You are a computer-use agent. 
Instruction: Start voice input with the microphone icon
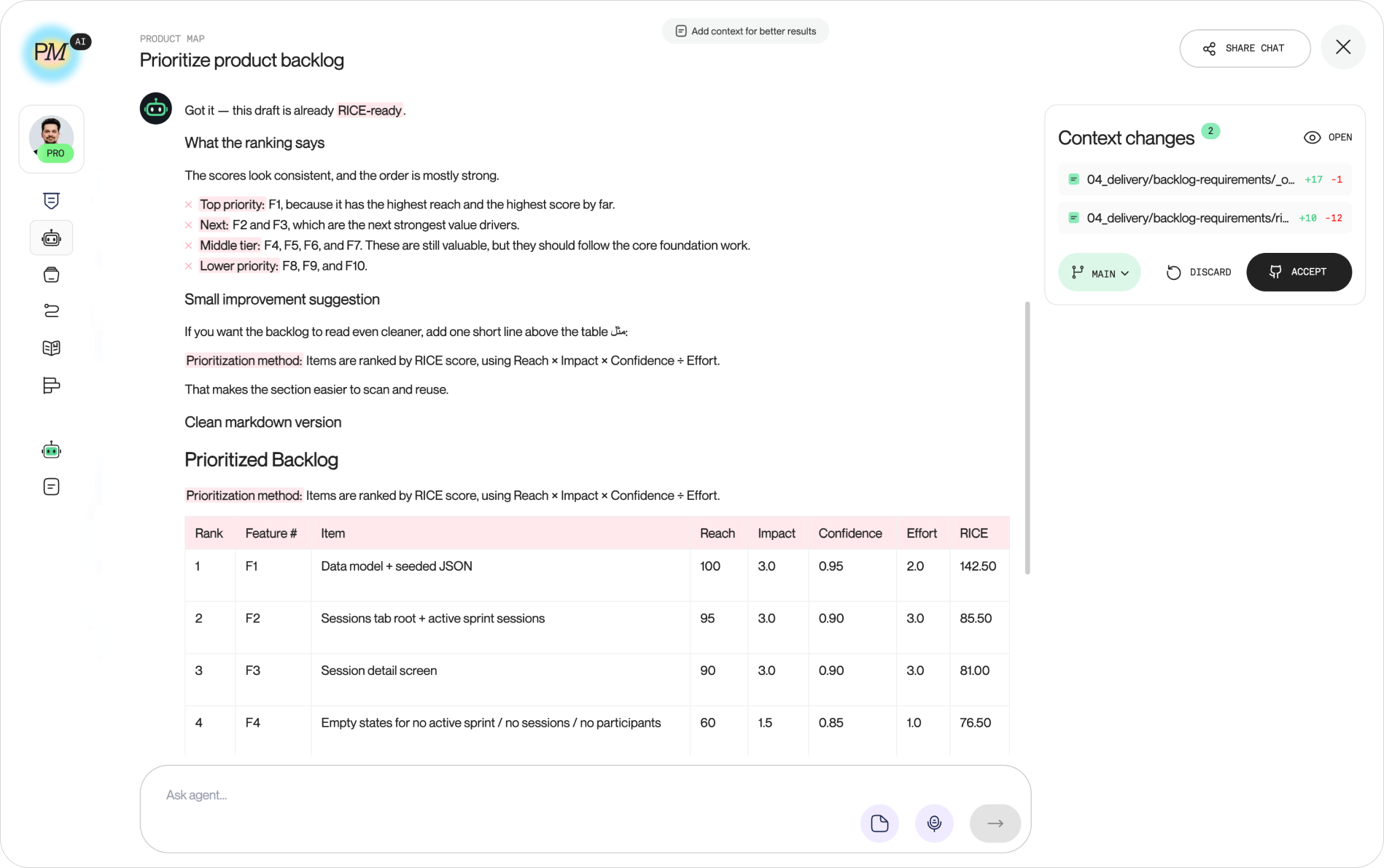coord(934,824)
